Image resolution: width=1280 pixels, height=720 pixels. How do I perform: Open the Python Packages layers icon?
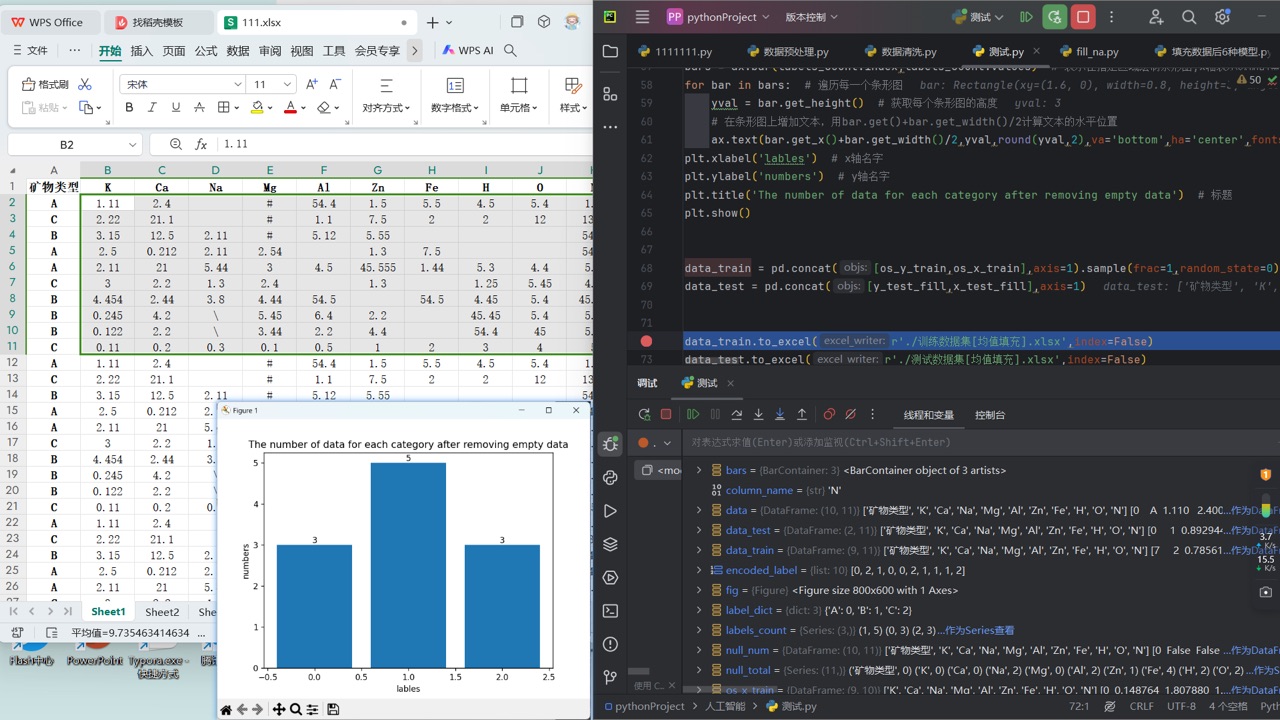click(x=610, y=544)
